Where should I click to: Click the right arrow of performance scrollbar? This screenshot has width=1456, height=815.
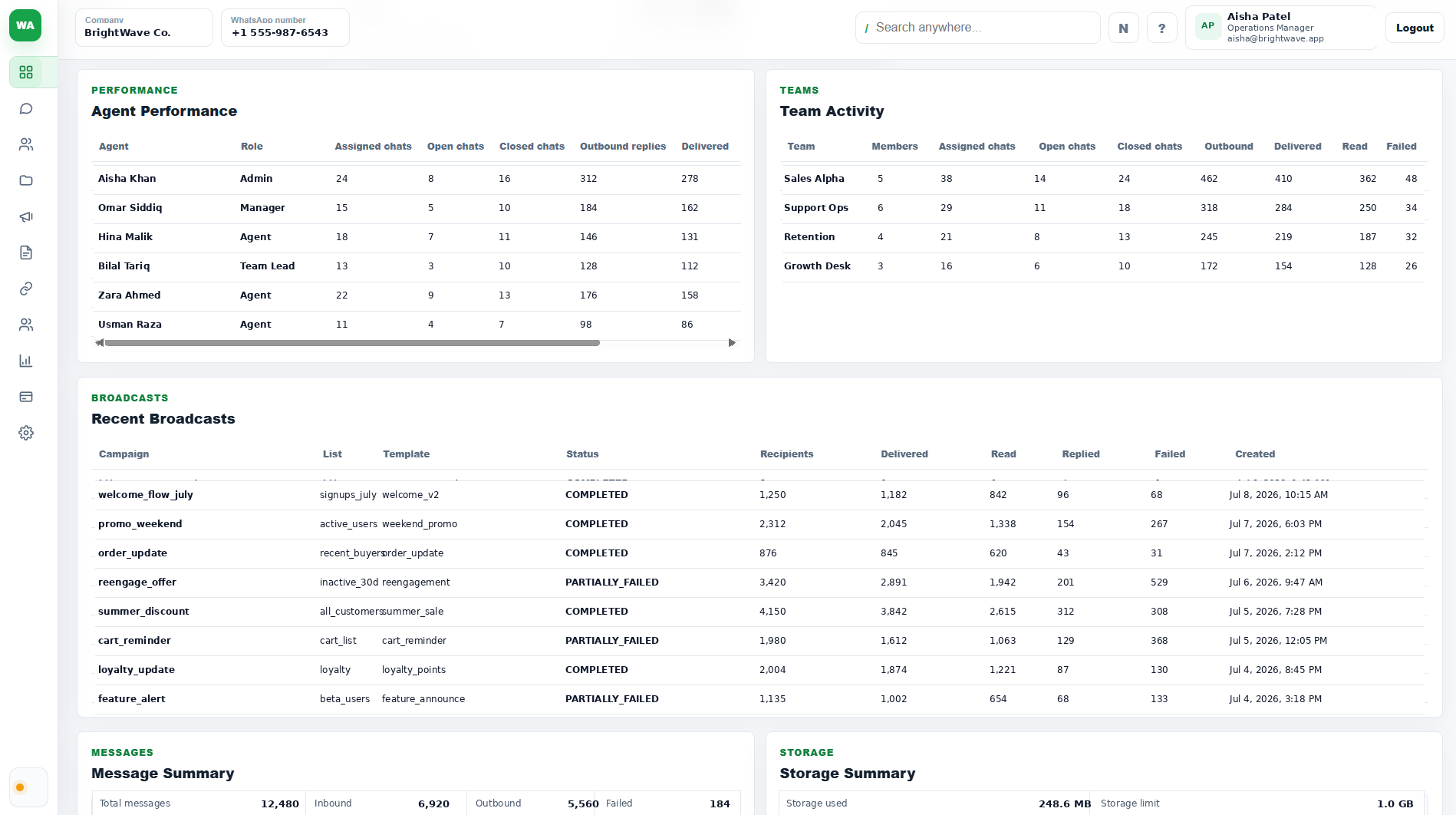tap(732, 343)
